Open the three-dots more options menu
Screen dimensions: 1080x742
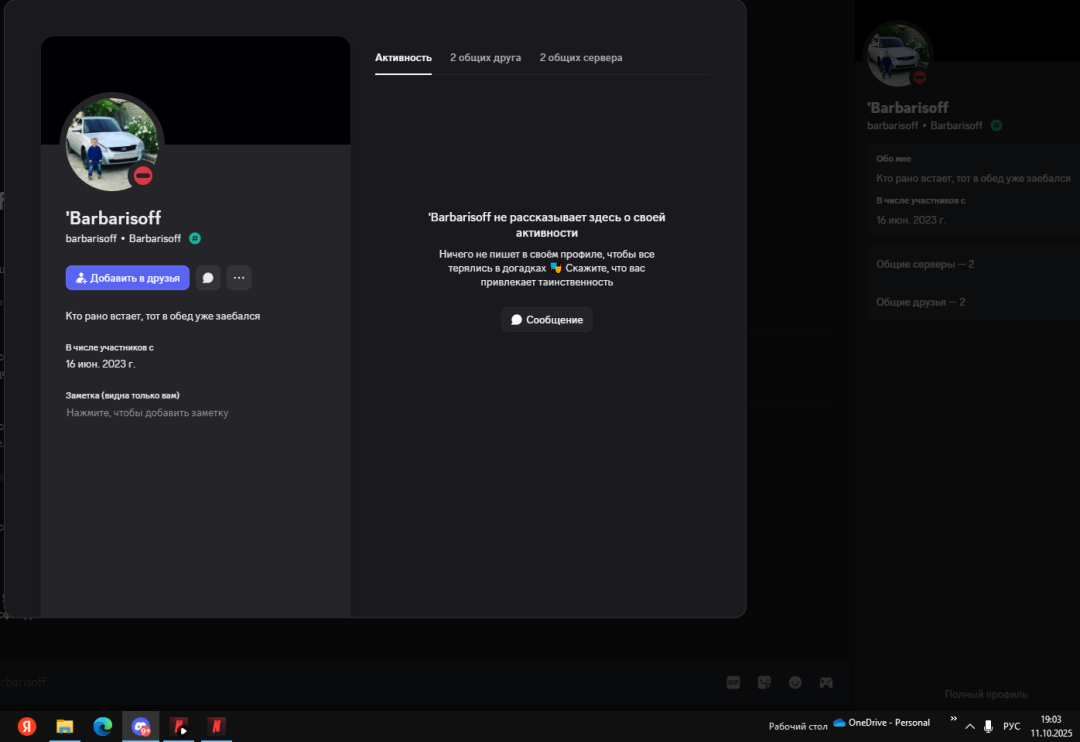[x=239, y=278]
